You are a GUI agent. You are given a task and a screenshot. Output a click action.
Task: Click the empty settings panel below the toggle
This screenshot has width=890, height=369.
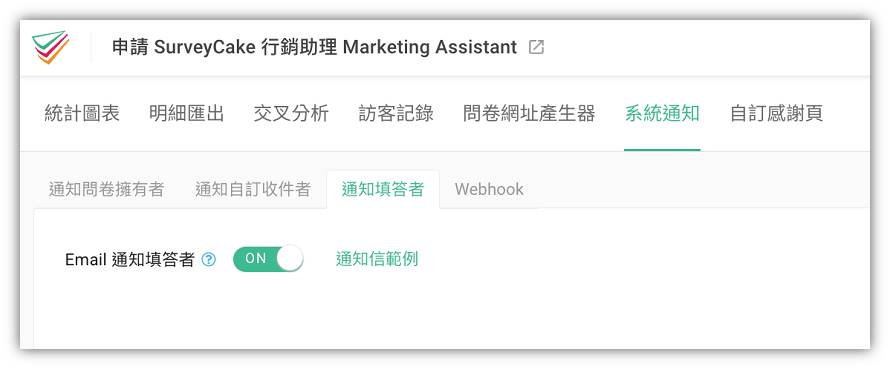pyautogui.click(x=451, y=312)
